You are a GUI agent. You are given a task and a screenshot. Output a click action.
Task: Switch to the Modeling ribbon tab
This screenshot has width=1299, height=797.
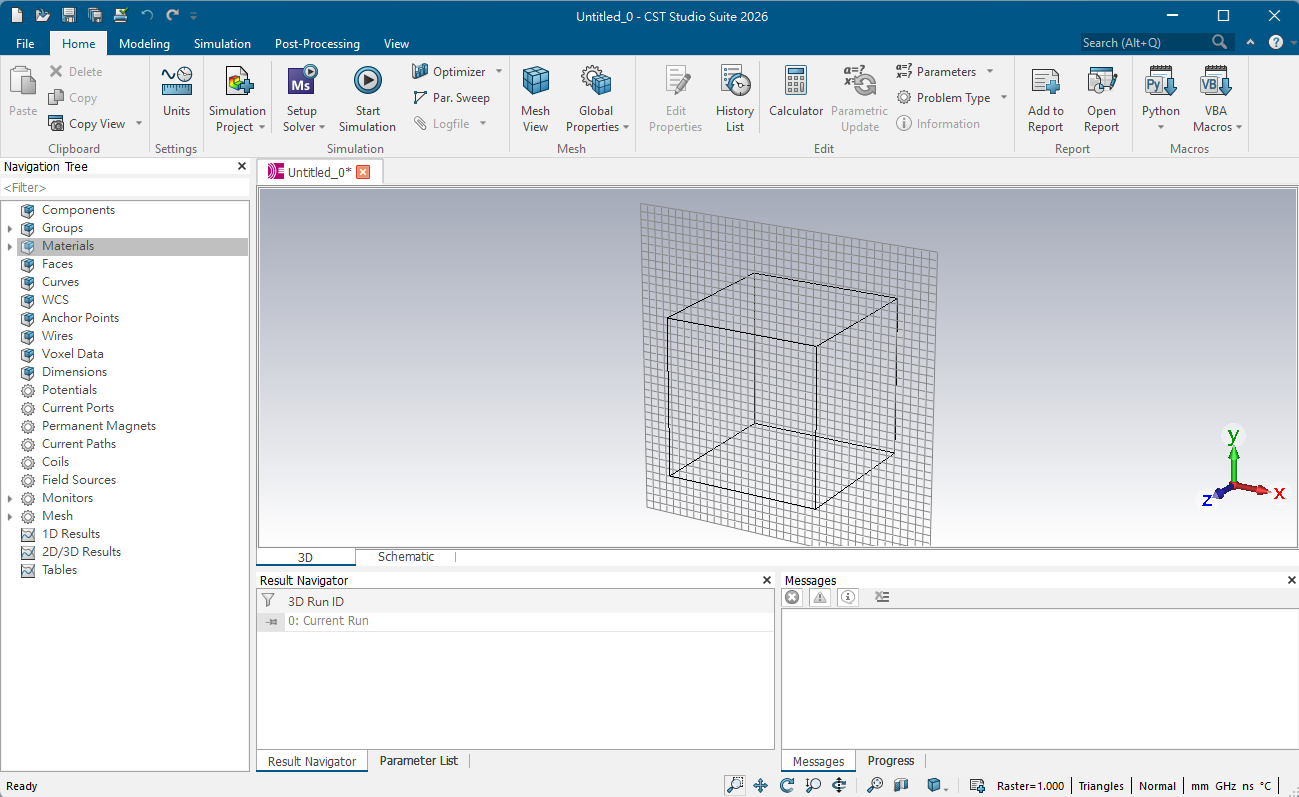[x=144, y=44]
